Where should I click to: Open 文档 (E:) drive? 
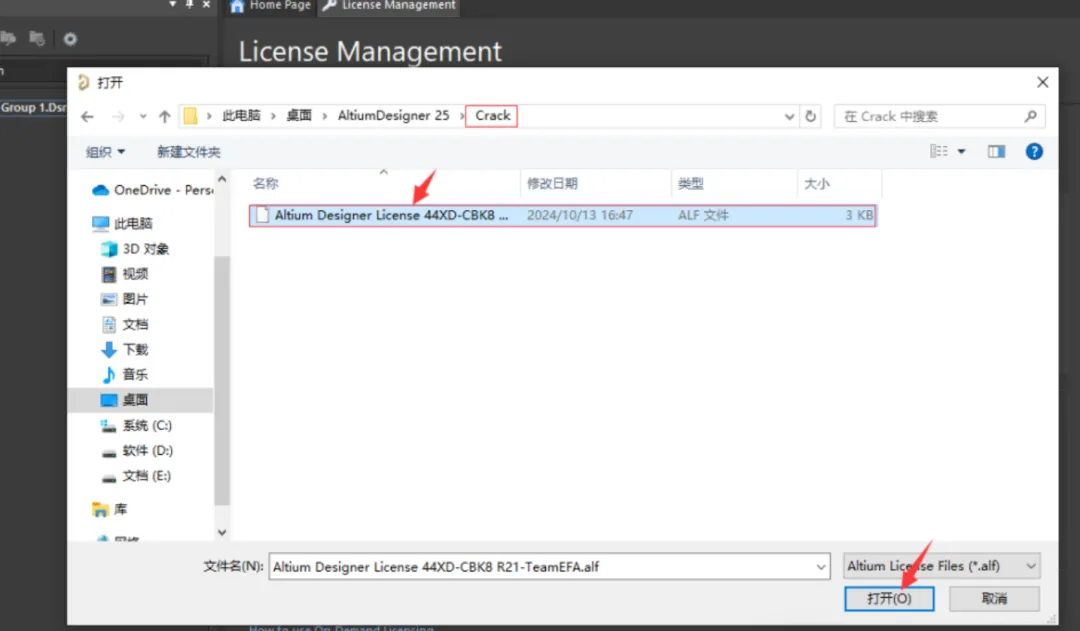[136, 476]
